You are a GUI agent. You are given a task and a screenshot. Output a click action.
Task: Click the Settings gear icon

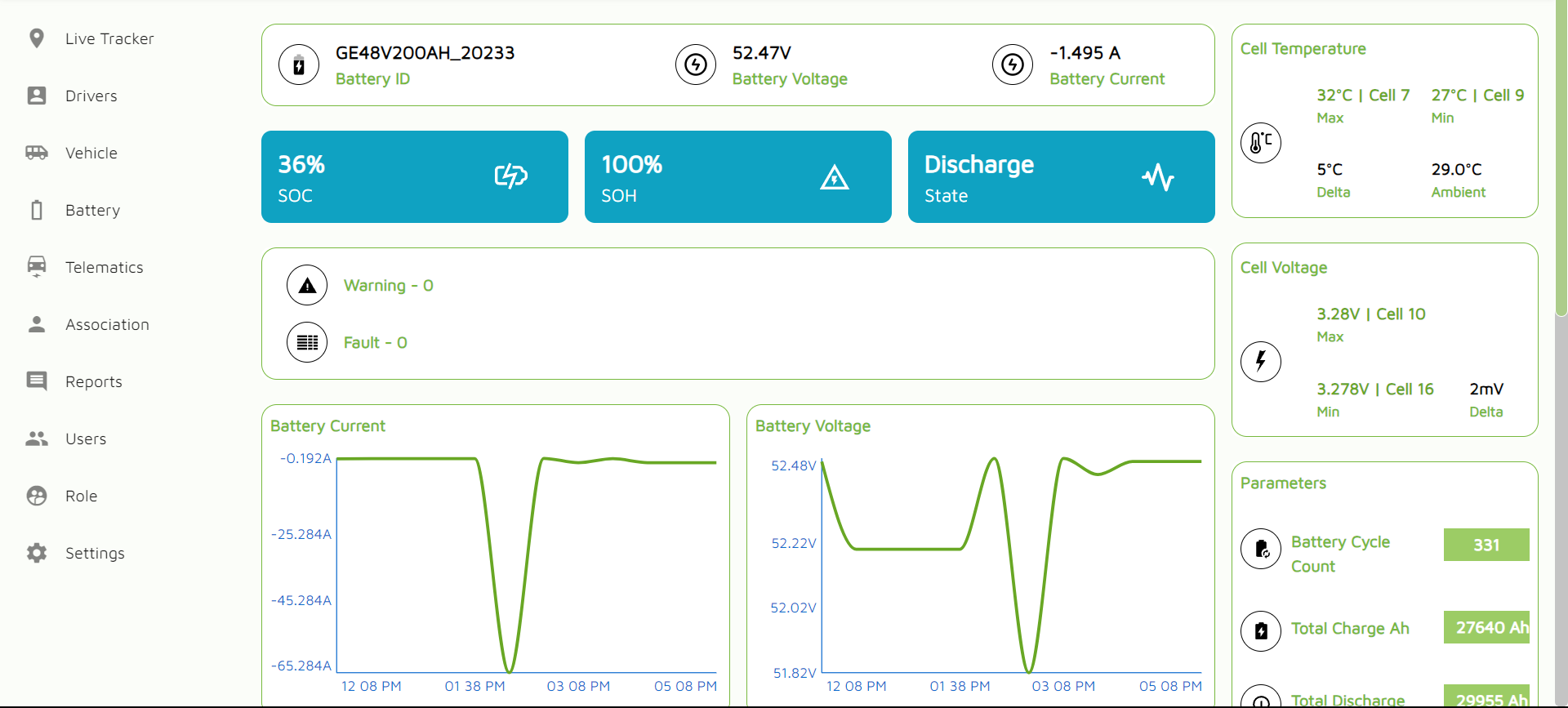37,553
